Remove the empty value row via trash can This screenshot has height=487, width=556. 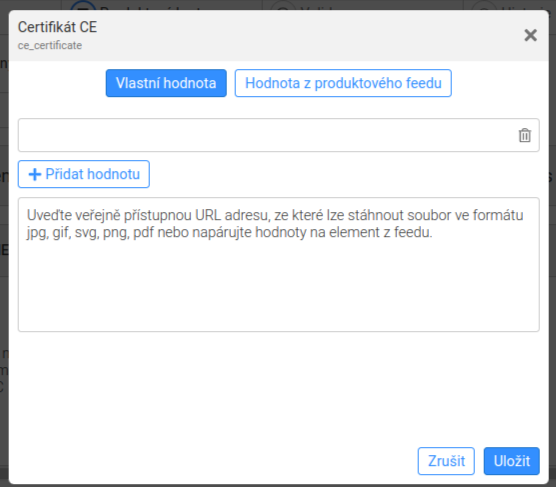525,135
